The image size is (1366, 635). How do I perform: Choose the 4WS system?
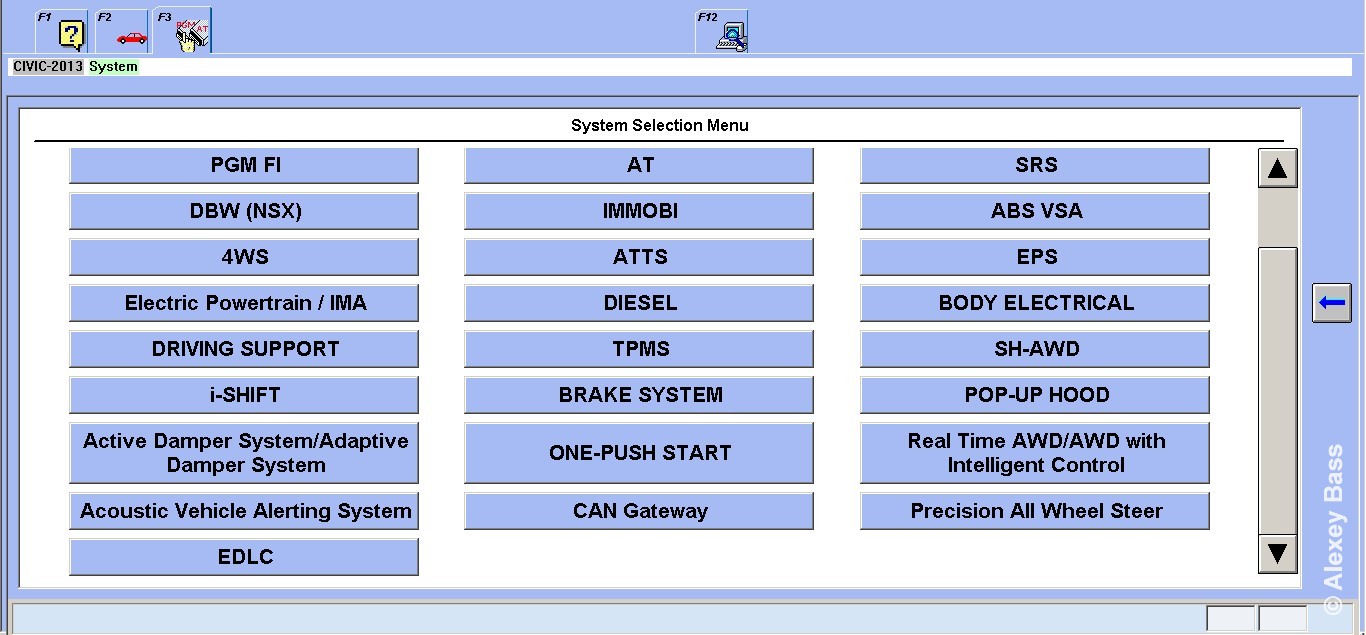(x=244, y=258)
